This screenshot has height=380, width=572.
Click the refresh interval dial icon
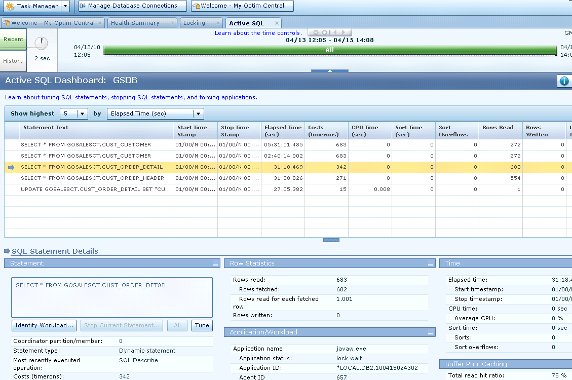(x=41, y=43)
